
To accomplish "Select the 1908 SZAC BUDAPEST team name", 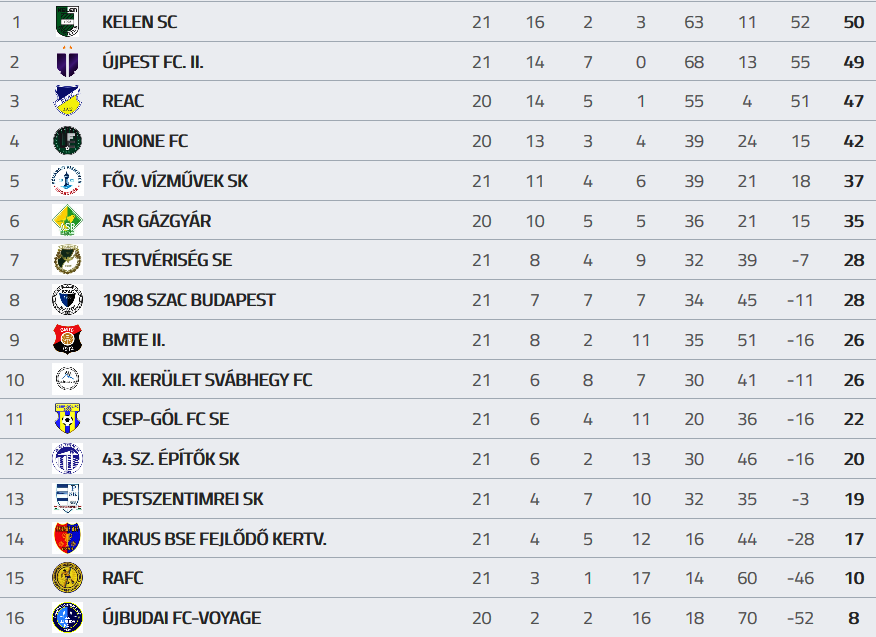I will [189, 300].
